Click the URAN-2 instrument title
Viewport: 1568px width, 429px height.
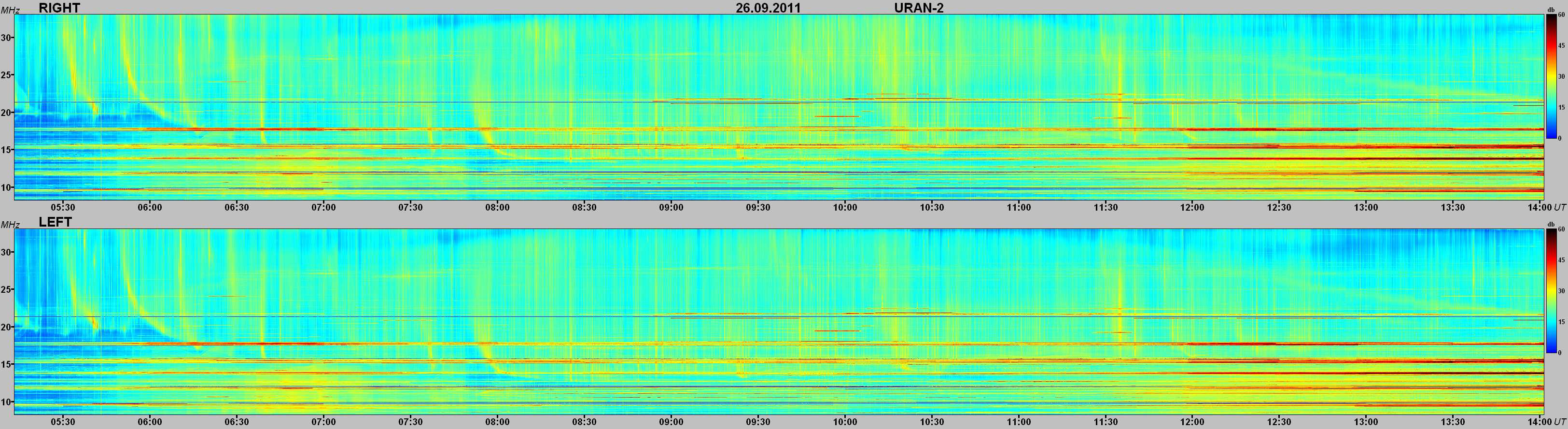coord(919,8)
